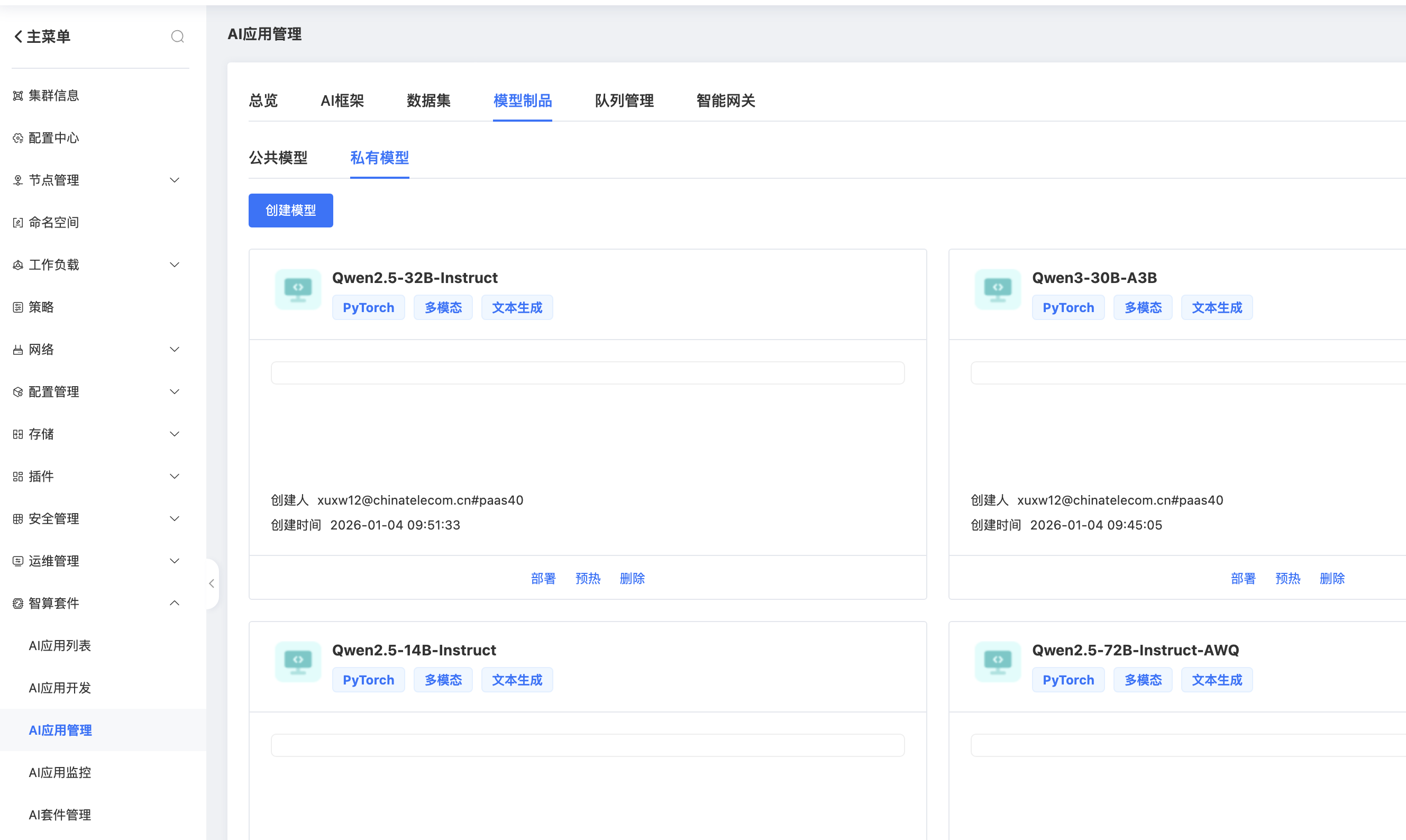Click the search icon in sidebar header
The height and width of the screenshot is (840, 1406).
tap(177, 37)
